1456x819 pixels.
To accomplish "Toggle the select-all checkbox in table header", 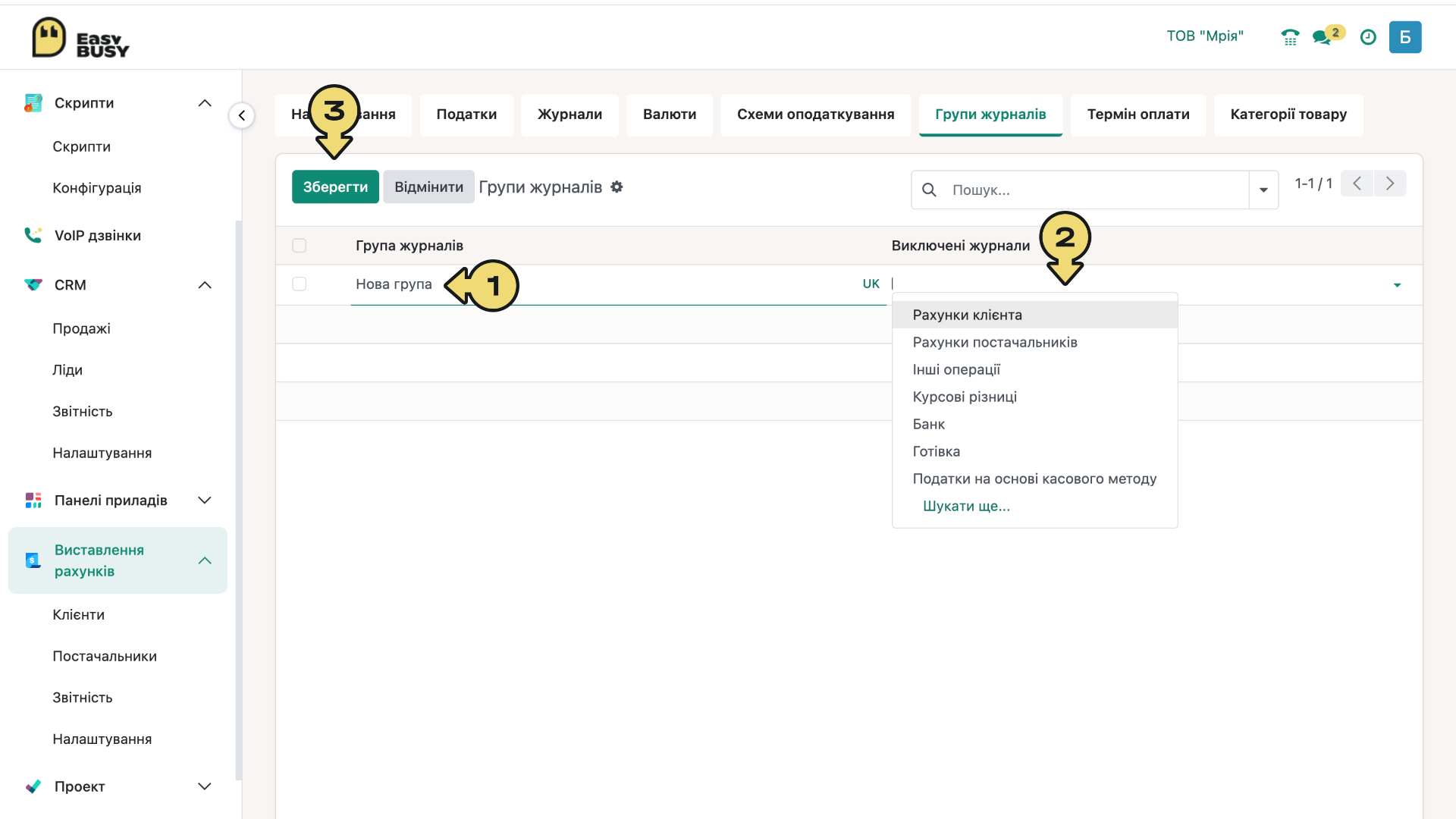I will click(300, 246).
